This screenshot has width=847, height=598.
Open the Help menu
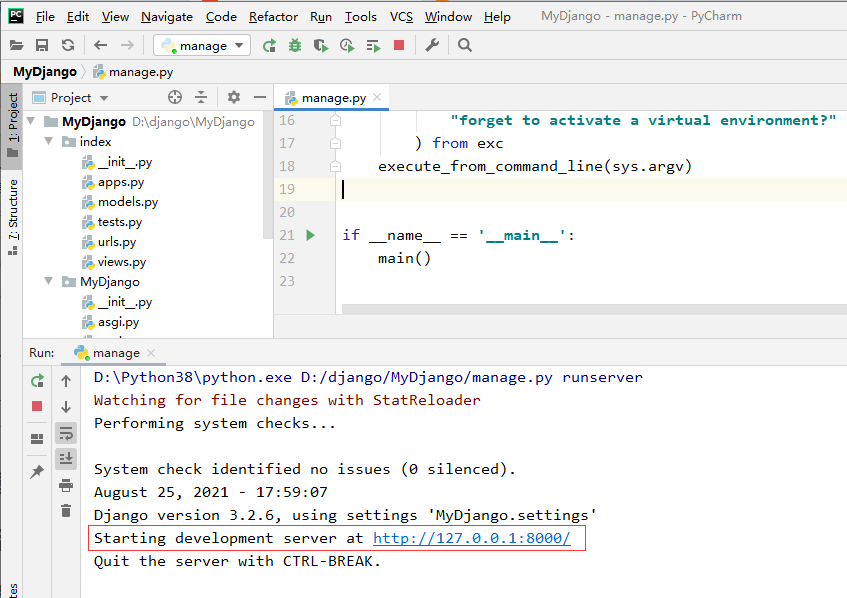497,17
